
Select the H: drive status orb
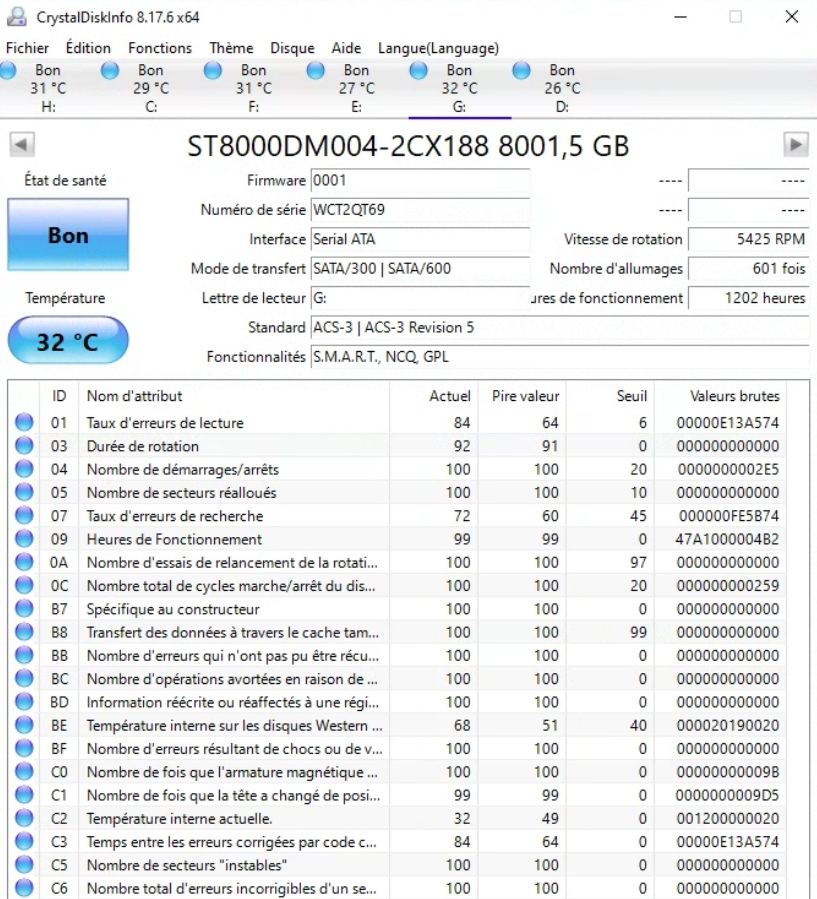coord(7,70)
